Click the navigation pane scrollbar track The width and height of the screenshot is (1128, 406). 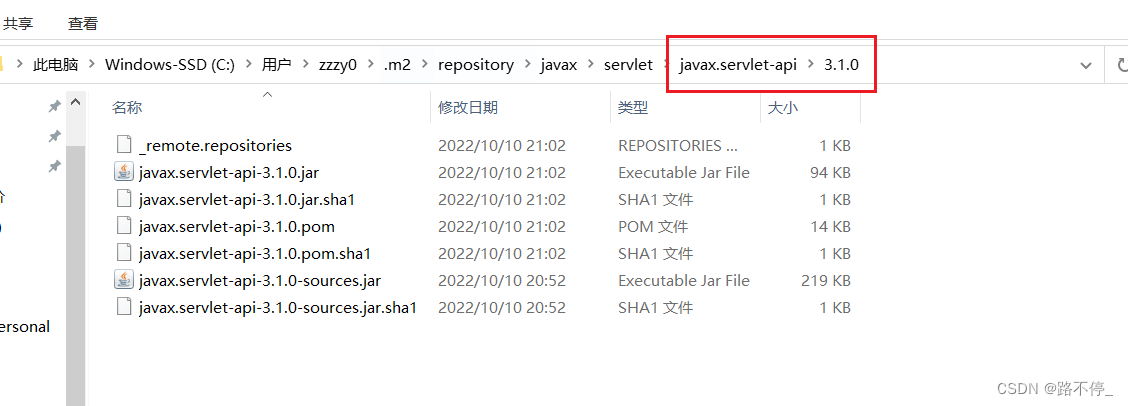pos(76,274)
